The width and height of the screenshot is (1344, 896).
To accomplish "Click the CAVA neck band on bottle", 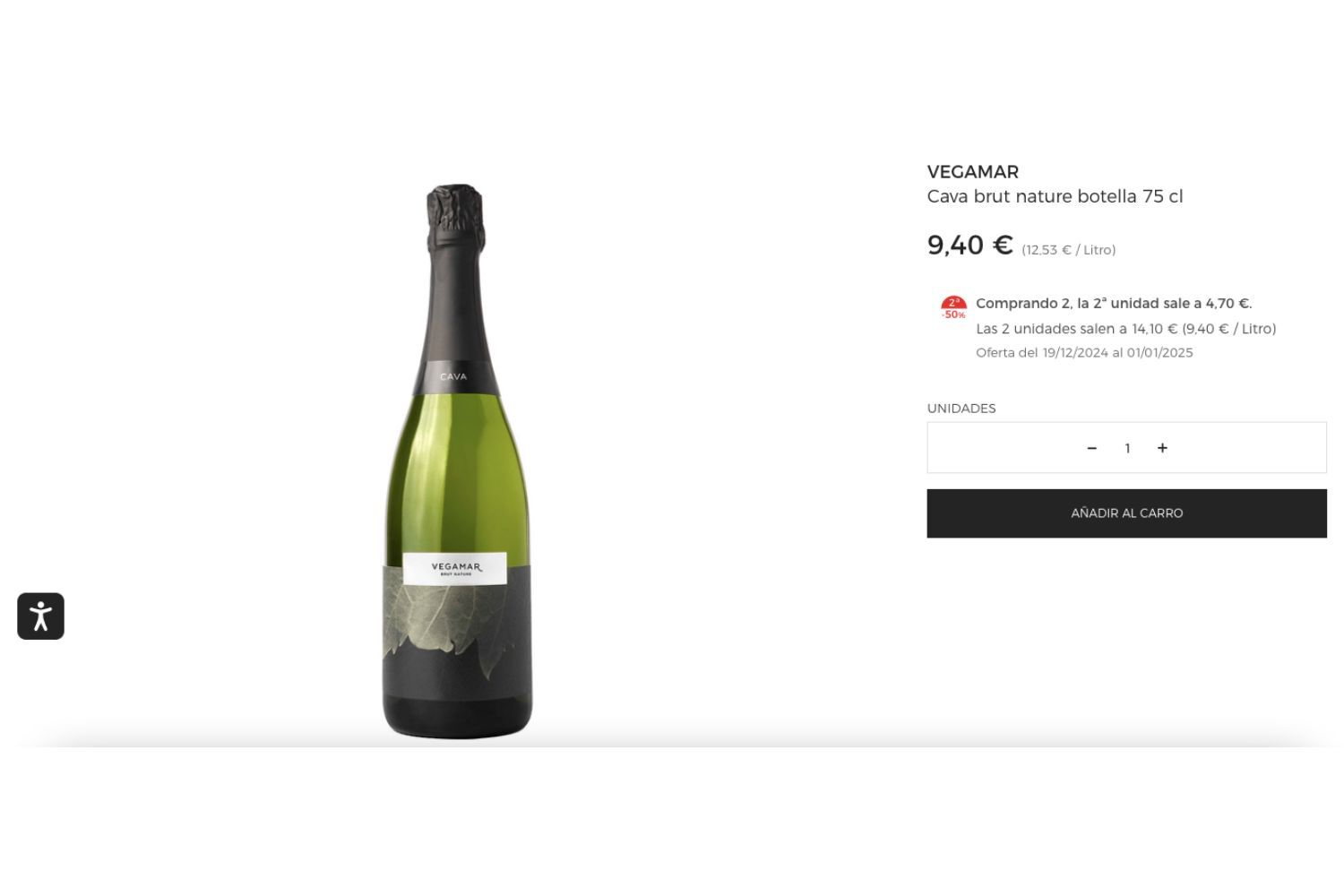I will pos(454,377).
